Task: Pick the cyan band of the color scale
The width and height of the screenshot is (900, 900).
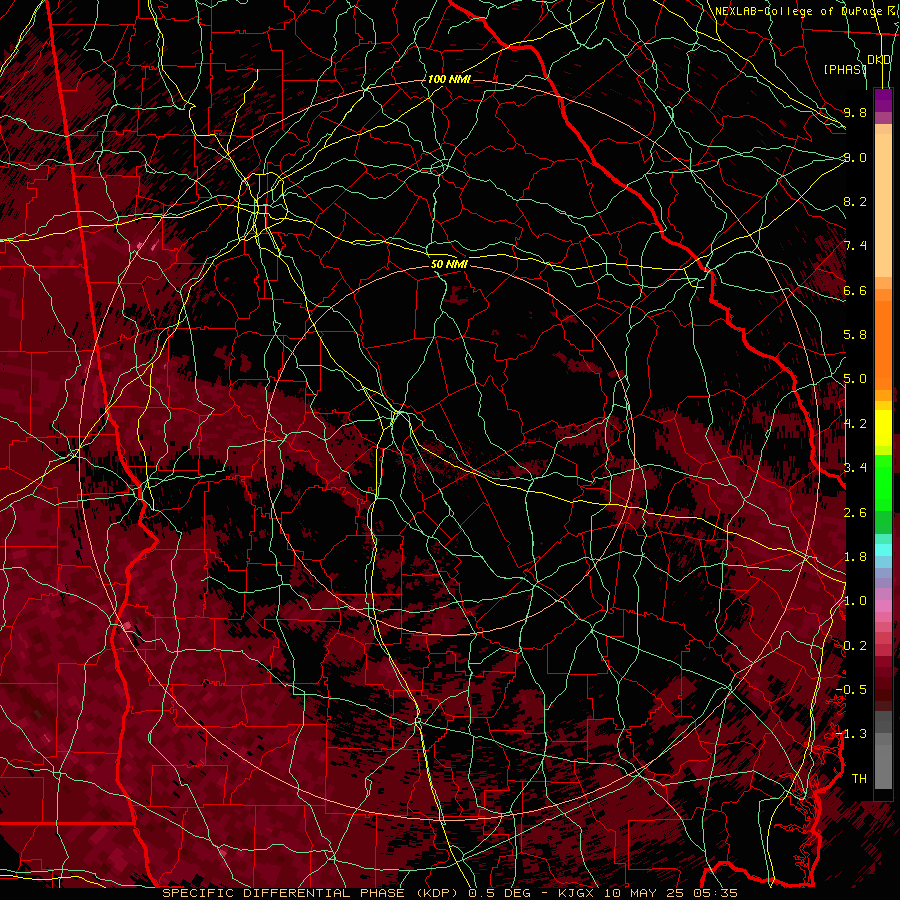Action: pyautogui.click(x=883, y=550)
